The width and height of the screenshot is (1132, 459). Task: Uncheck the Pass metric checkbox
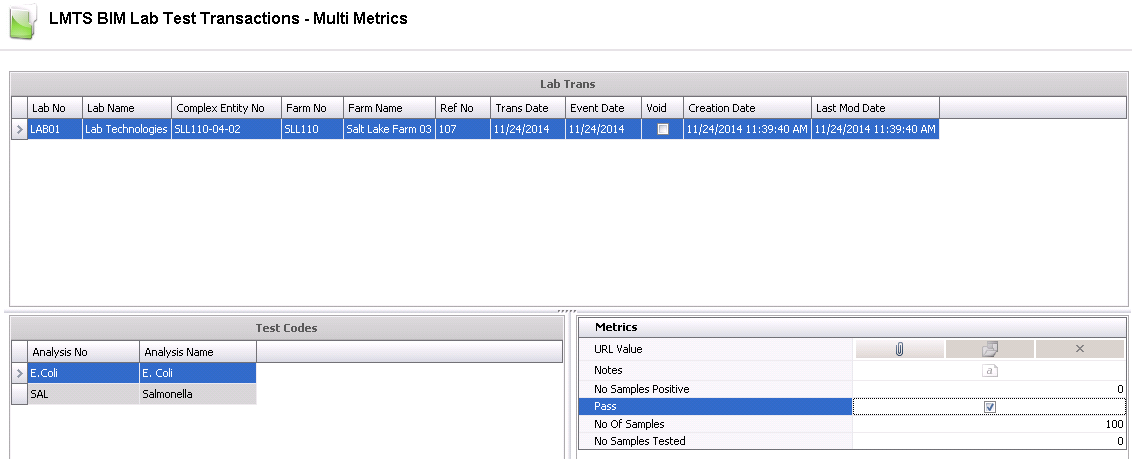click(x=990, y=407)
